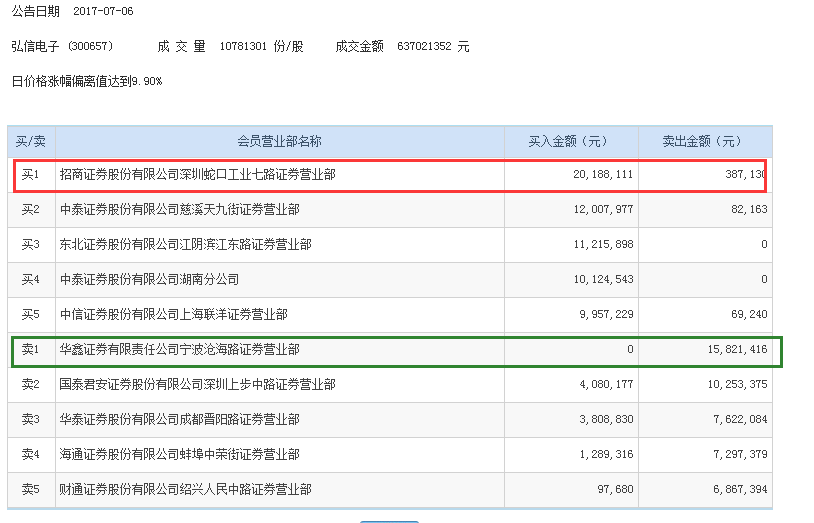
Task: Click buy amount 3,808,830 in 卖3 row
Action: click(606, 419)
